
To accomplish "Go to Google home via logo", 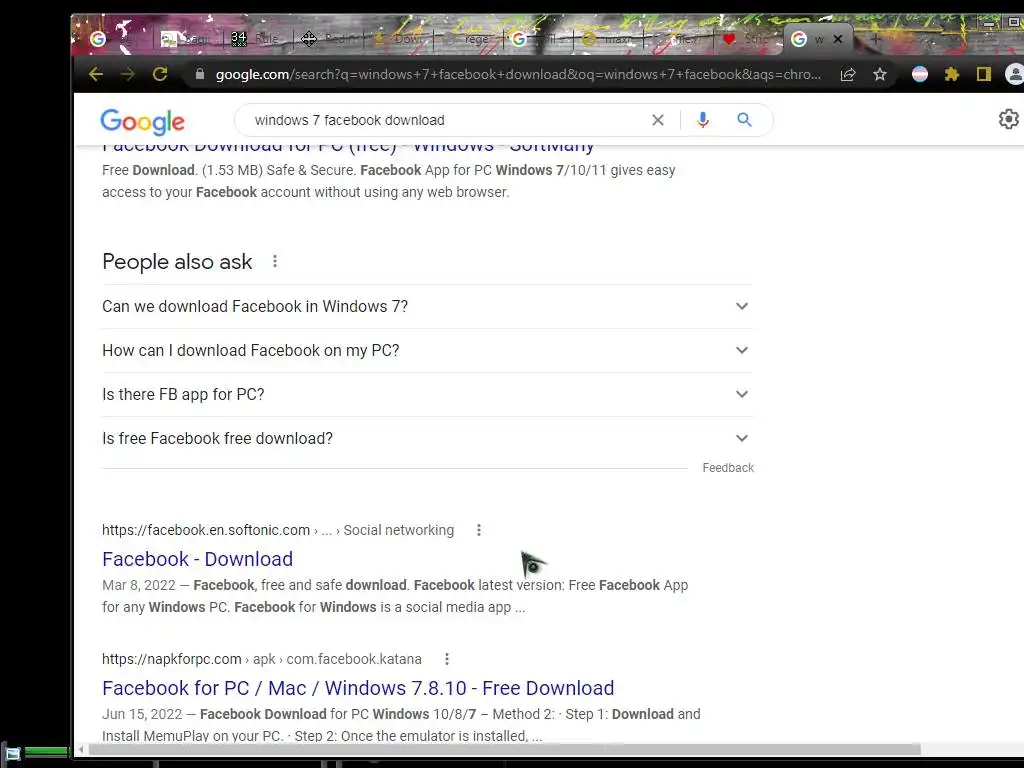I will tap(142, 121).
